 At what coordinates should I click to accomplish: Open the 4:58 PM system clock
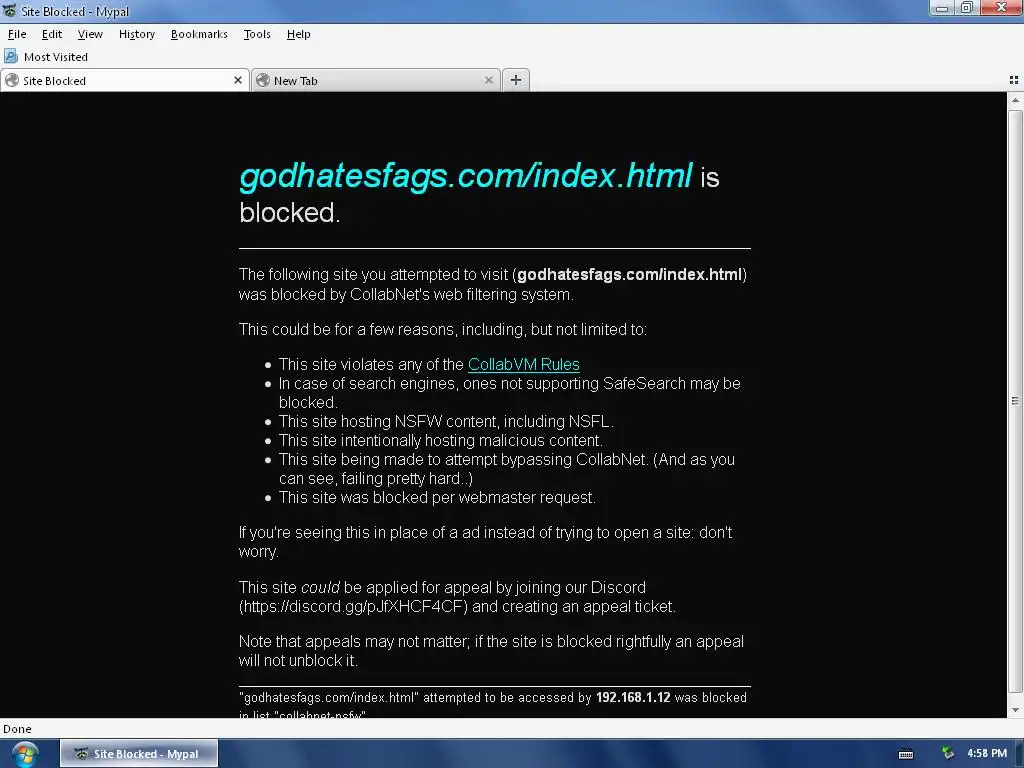pos(987,753)
